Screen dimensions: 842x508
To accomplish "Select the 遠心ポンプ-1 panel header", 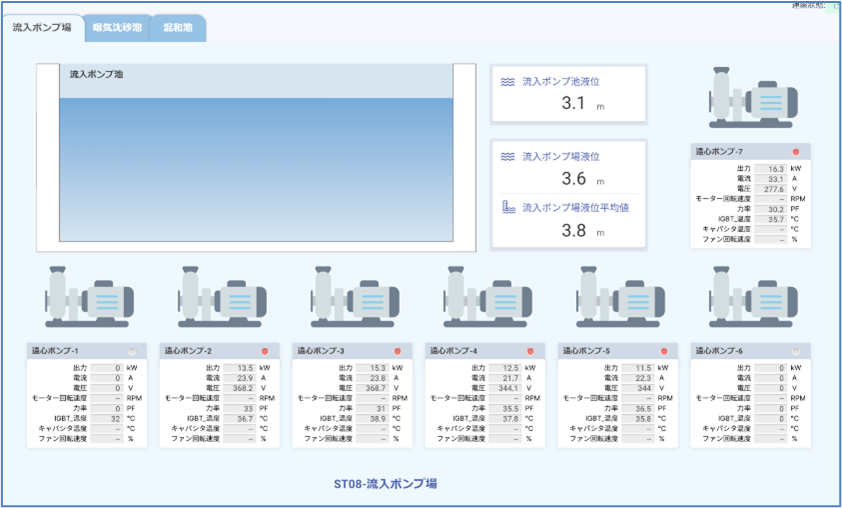I will tap(86, 351).
